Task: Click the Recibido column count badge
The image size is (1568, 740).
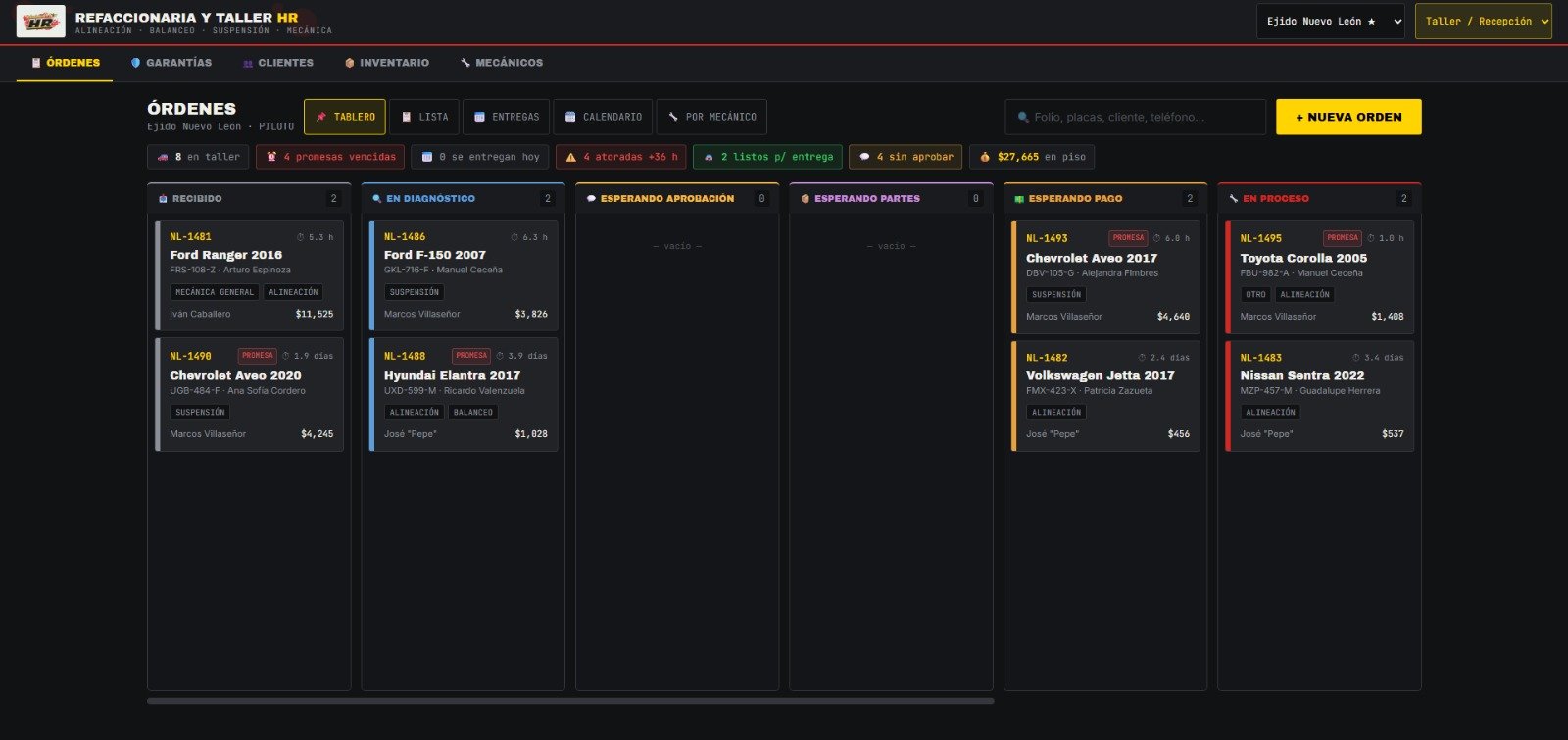Action: coord(333,199)
